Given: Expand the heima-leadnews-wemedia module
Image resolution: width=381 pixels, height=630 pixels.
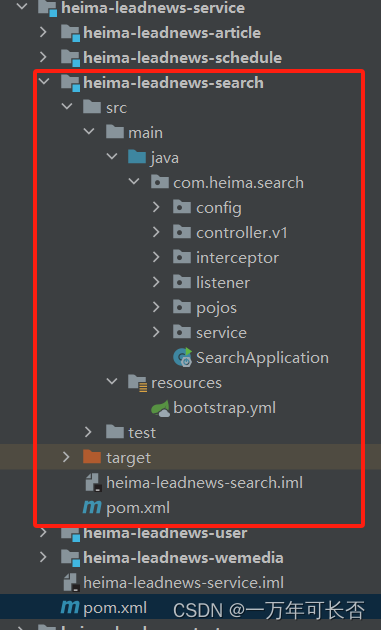Looking at the screenshot, I should point(43,557).
